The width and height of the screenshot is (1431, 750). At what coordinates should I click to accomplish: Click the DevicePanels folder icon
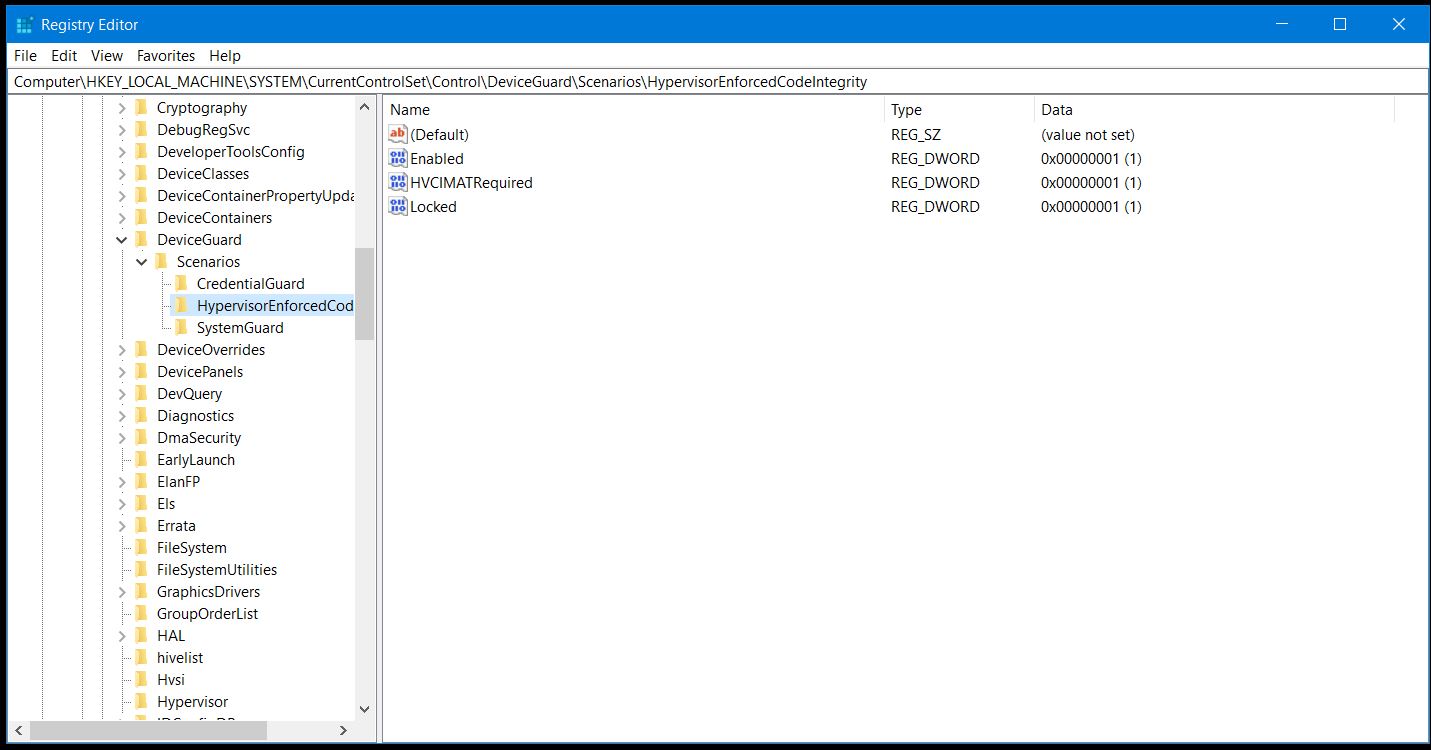[x=141, y=372]
